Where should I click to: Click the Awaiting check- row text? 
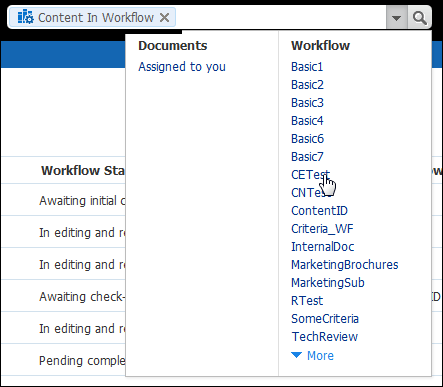[82, 297]
